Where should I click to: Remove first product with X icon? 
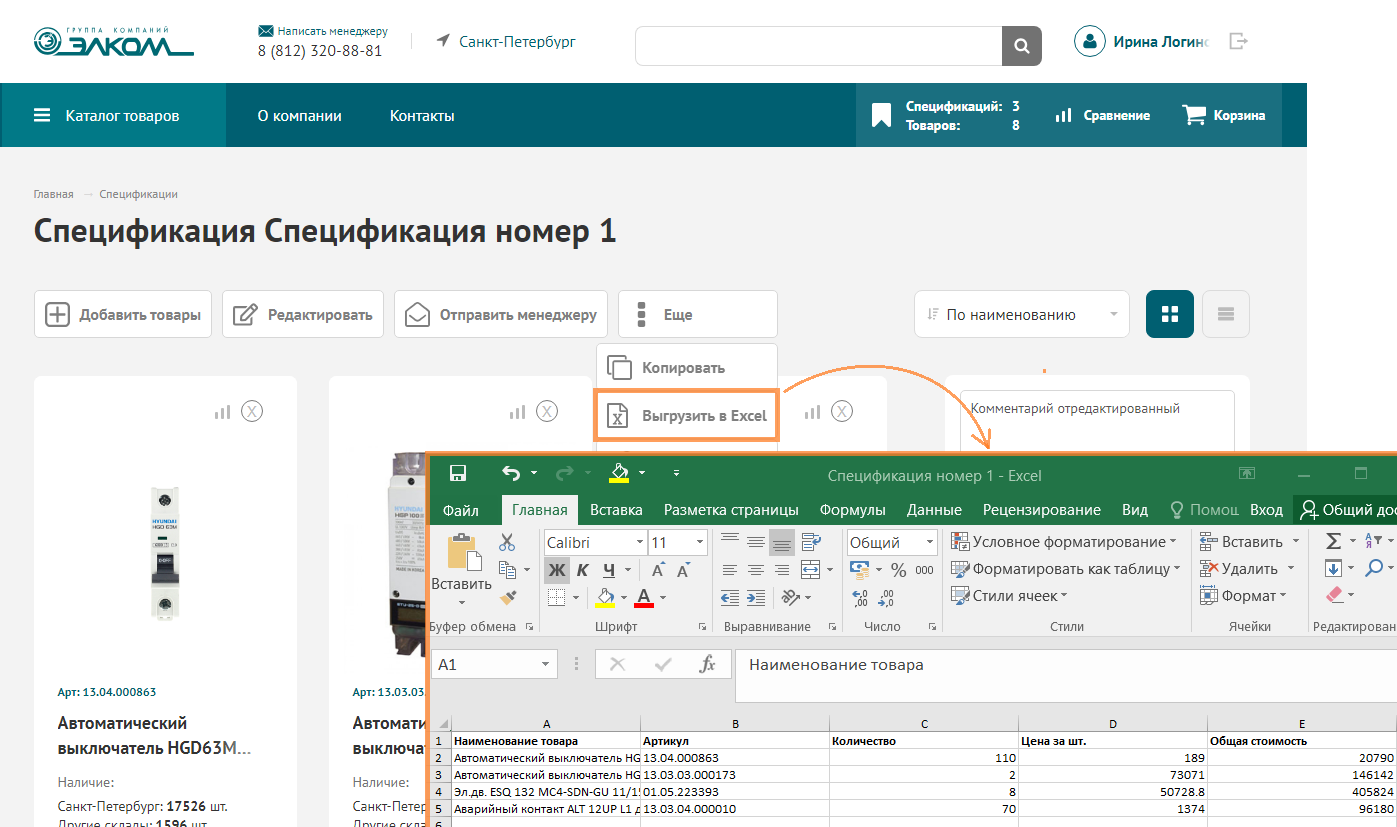[252, 411]
